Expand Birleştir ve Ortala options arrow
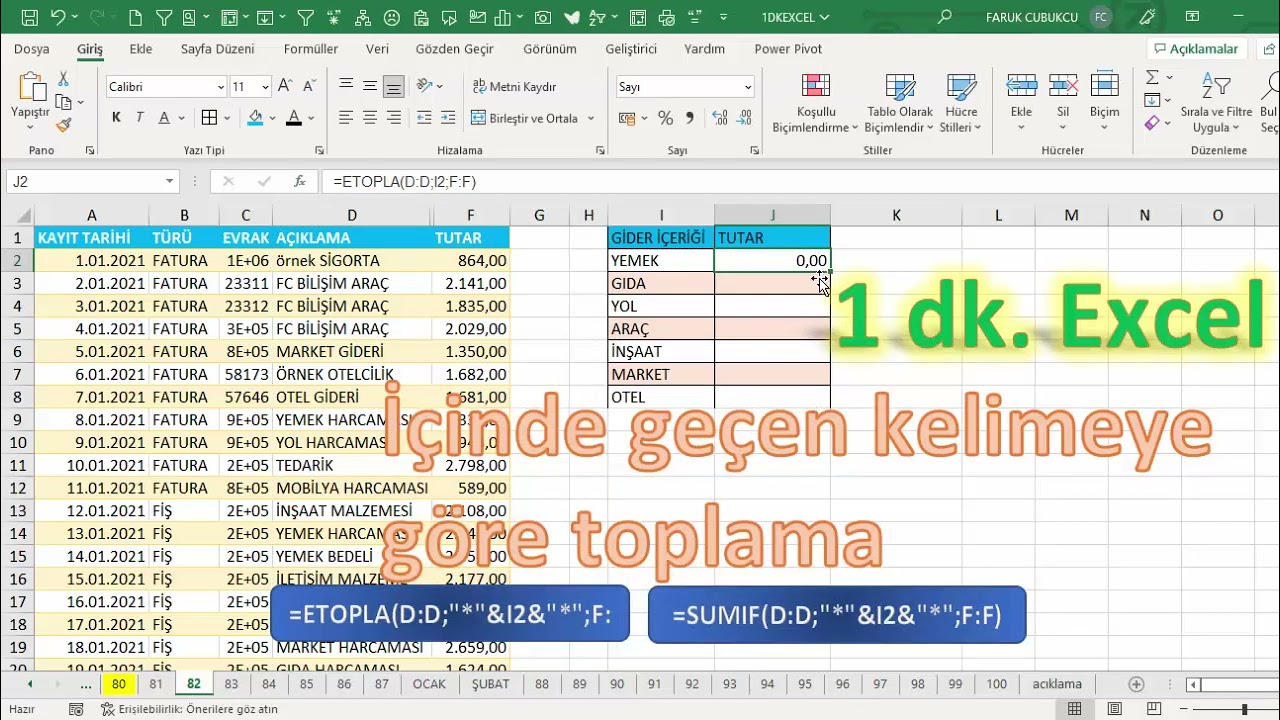 591,118
